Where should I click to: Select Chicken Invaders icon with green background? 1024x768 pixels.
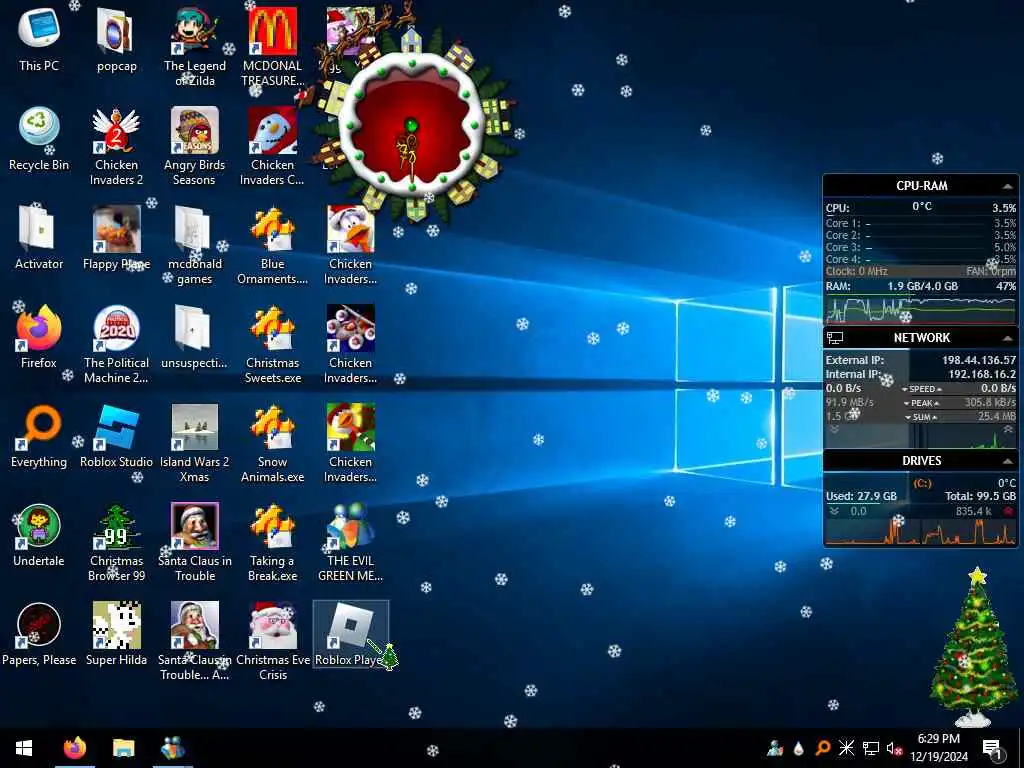click(x=351, y=443)
